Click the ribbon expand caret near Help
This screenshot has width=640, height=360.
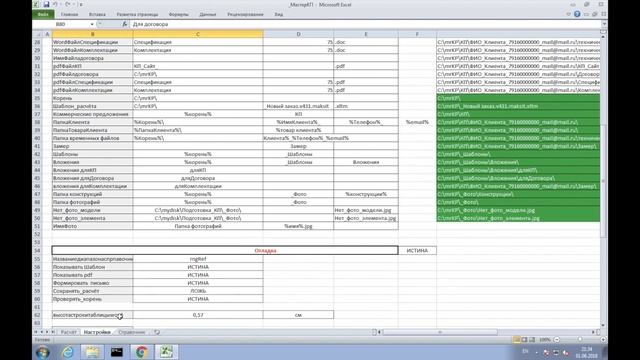(x=569, y=14)
